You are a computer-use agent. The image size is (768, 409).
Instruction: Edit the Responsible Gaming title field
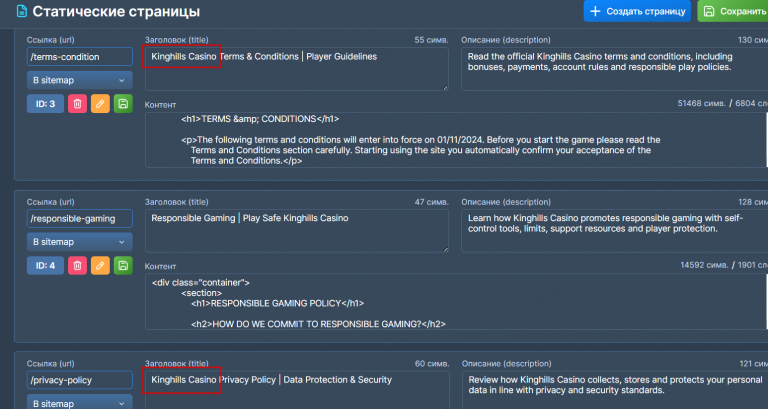[x=297, y=230]
